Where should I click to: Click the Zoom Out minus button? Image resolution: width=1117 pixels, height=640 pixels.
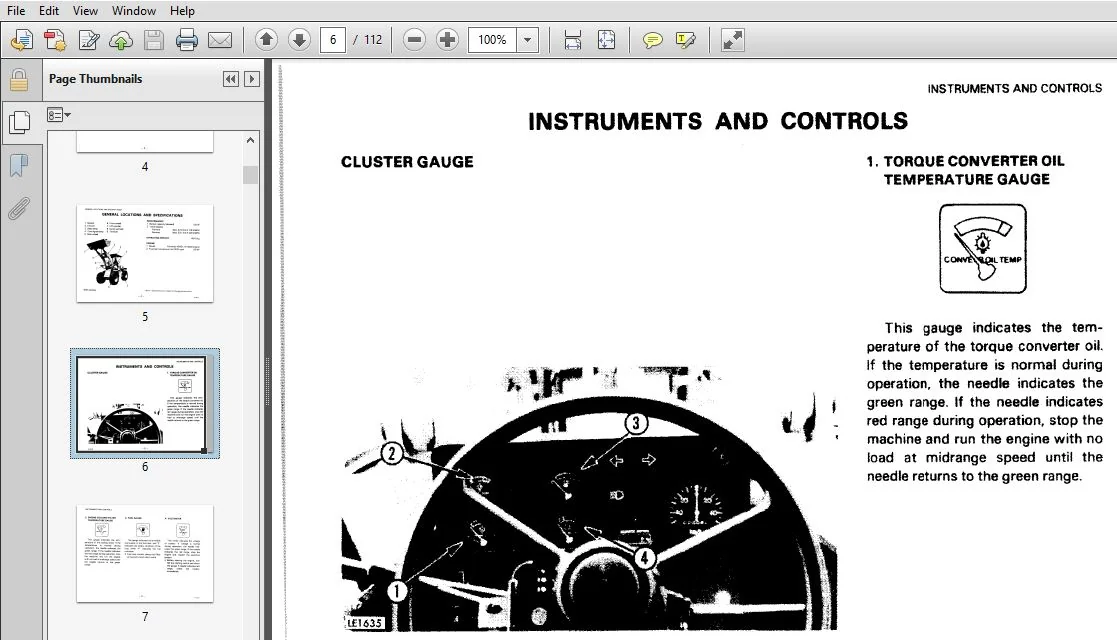click(414, 40)
